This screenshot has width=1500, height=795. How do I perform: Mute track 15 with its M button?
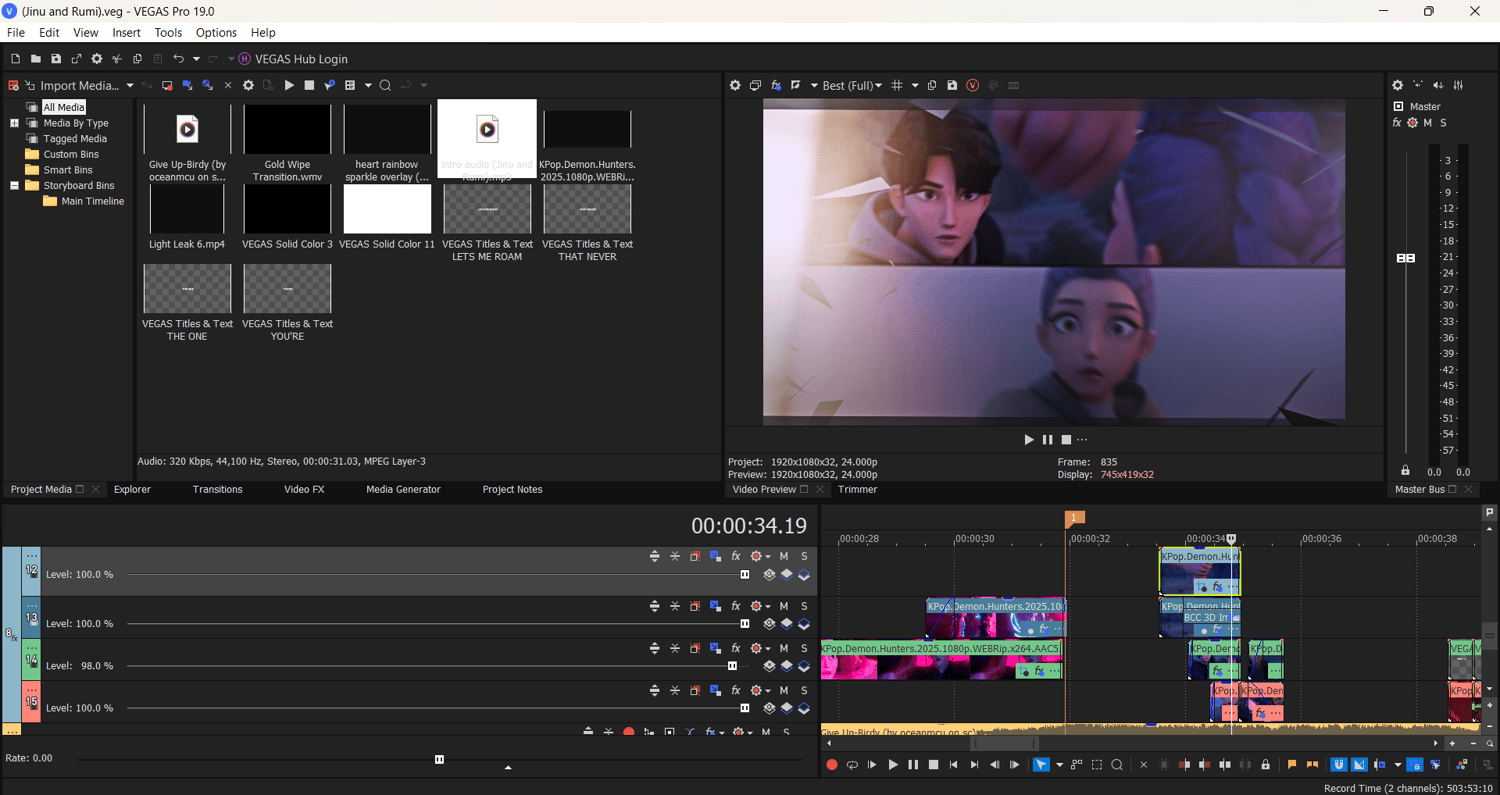[784, 690]
